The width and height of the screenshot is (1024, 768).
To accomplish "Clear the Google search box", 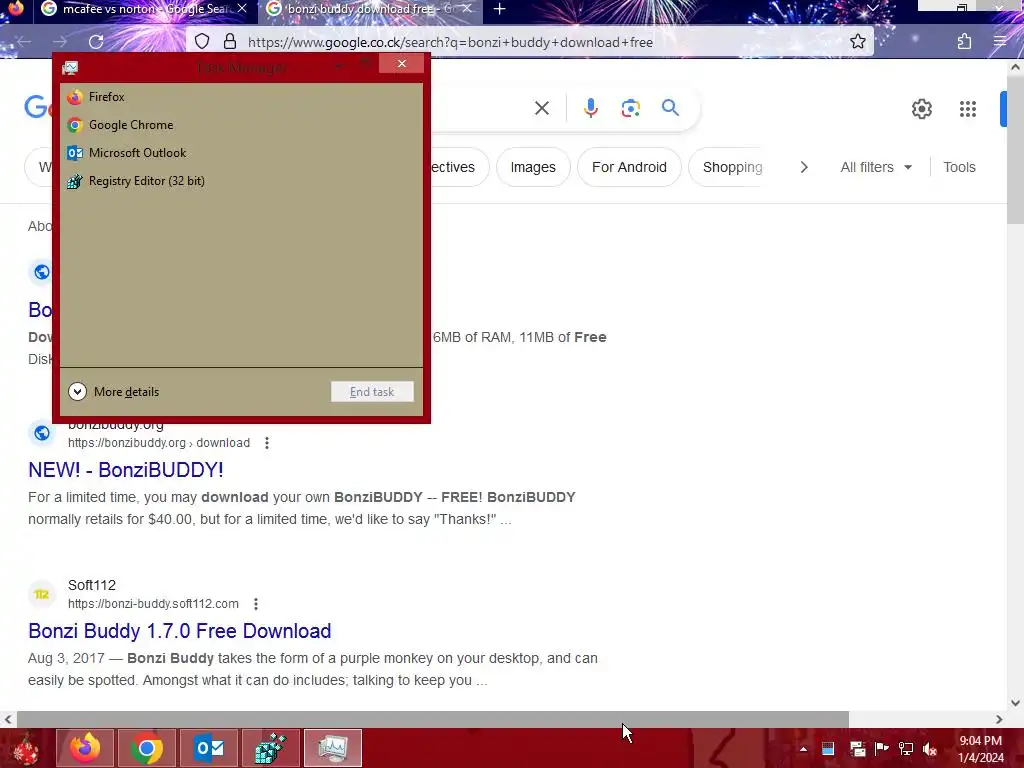I will coord(541,108).
